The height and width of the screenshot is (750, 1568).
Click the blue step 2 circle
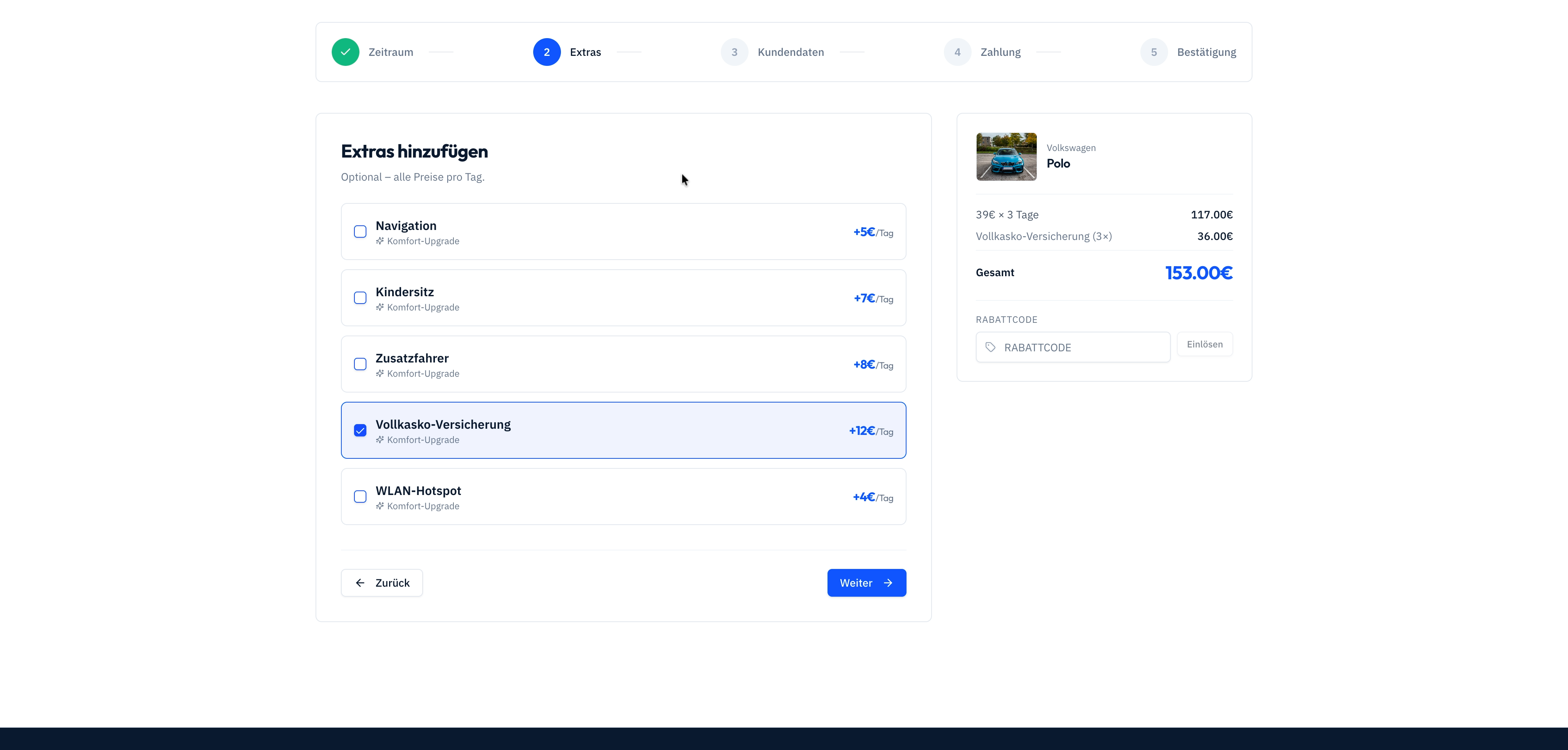click(547, 52)
